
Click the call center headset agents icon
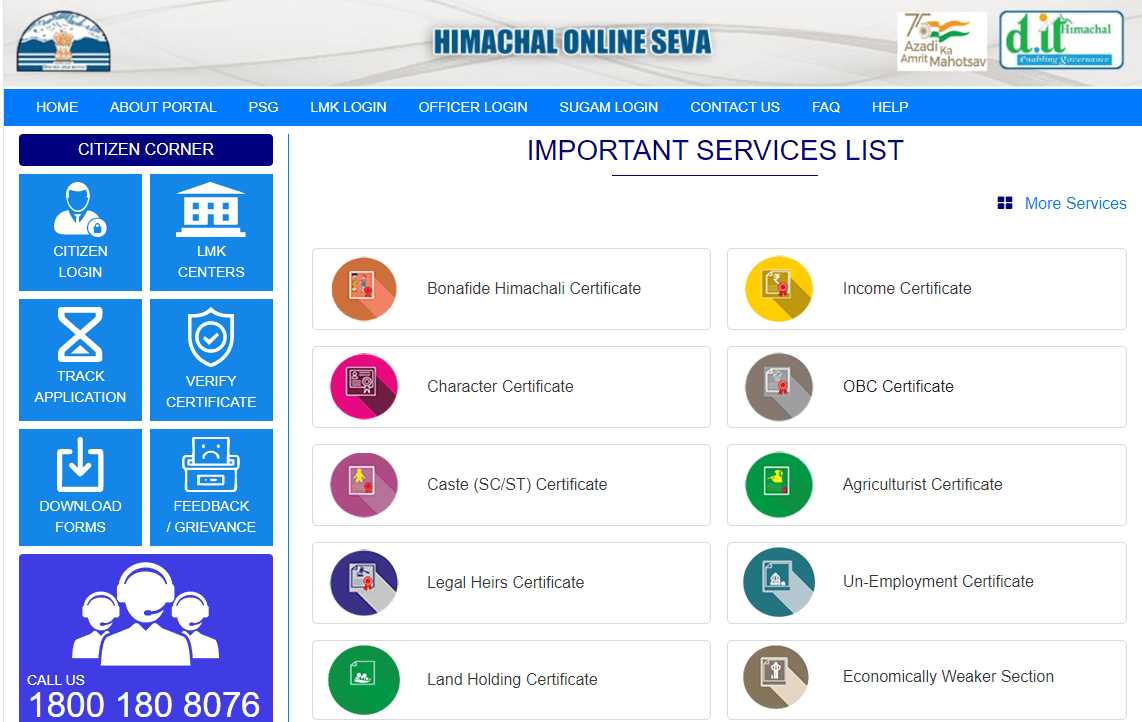(x=146, y=613)
